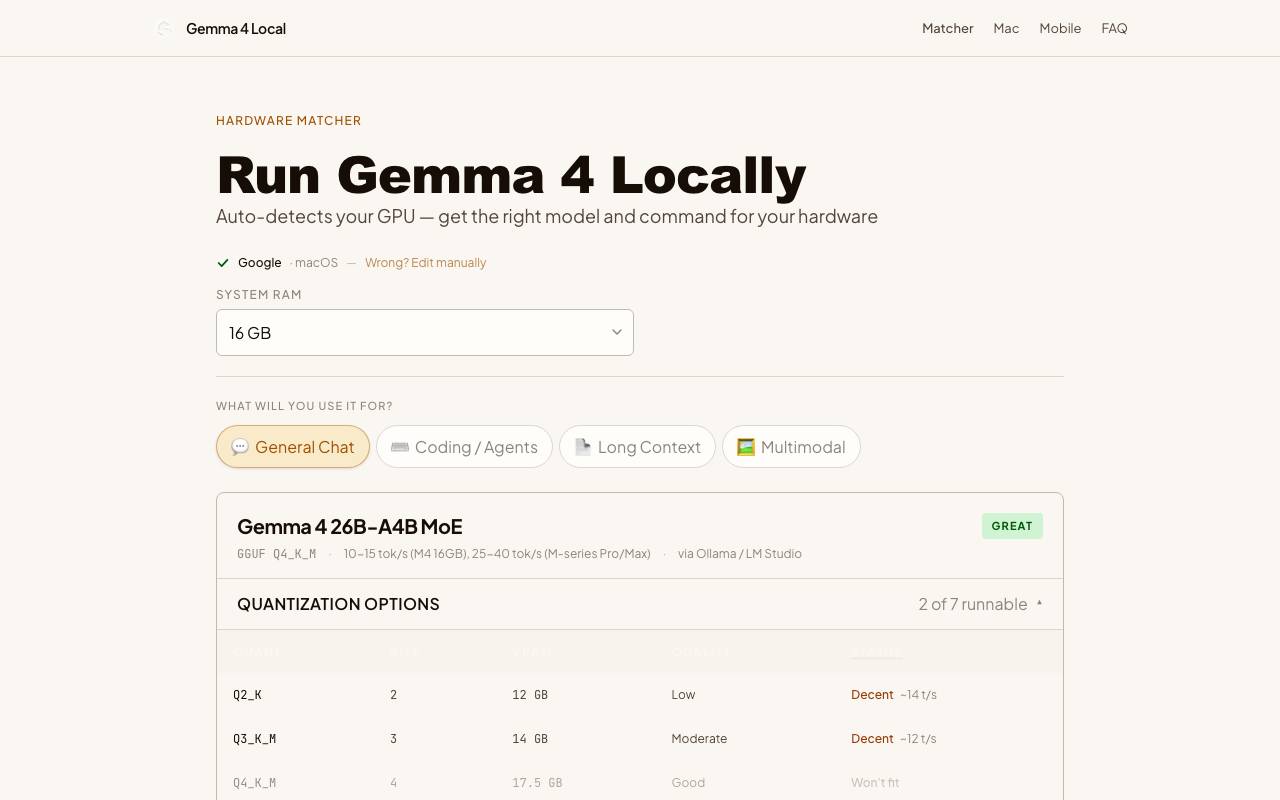The height and width of the screenshot is (800, 1280).
Task: Click the Won't fit status
Action: pos(875,783)
